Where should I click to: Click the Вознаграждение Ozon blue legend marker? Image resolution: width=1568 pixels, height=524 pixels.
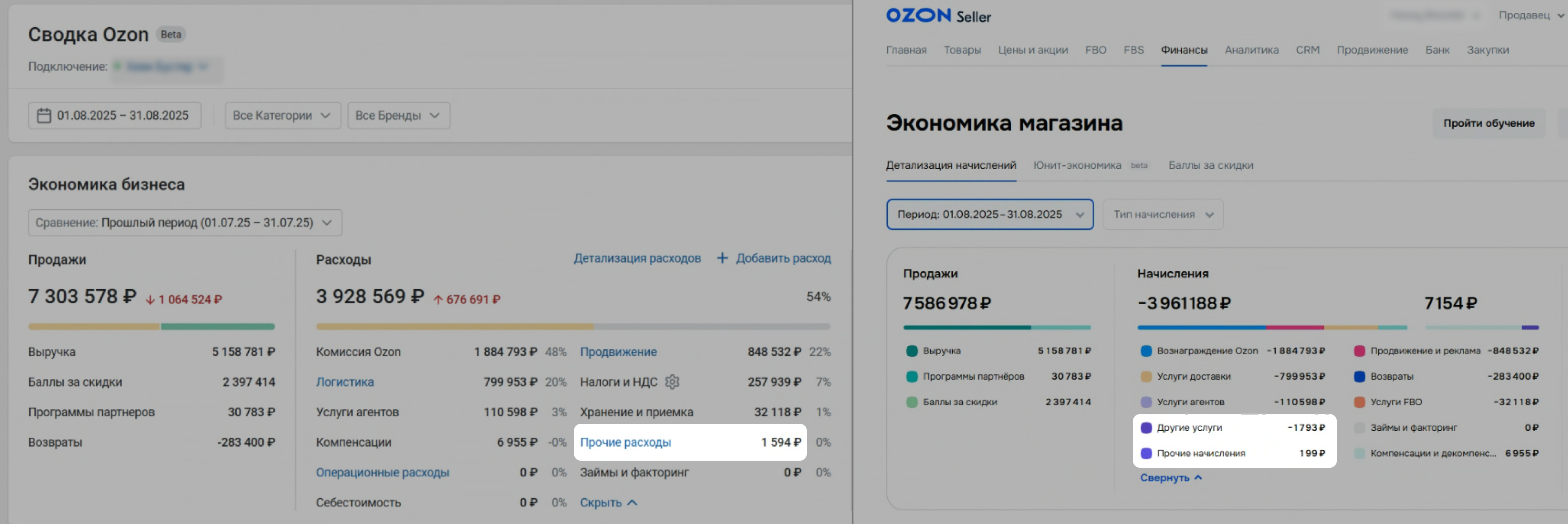1146,351
